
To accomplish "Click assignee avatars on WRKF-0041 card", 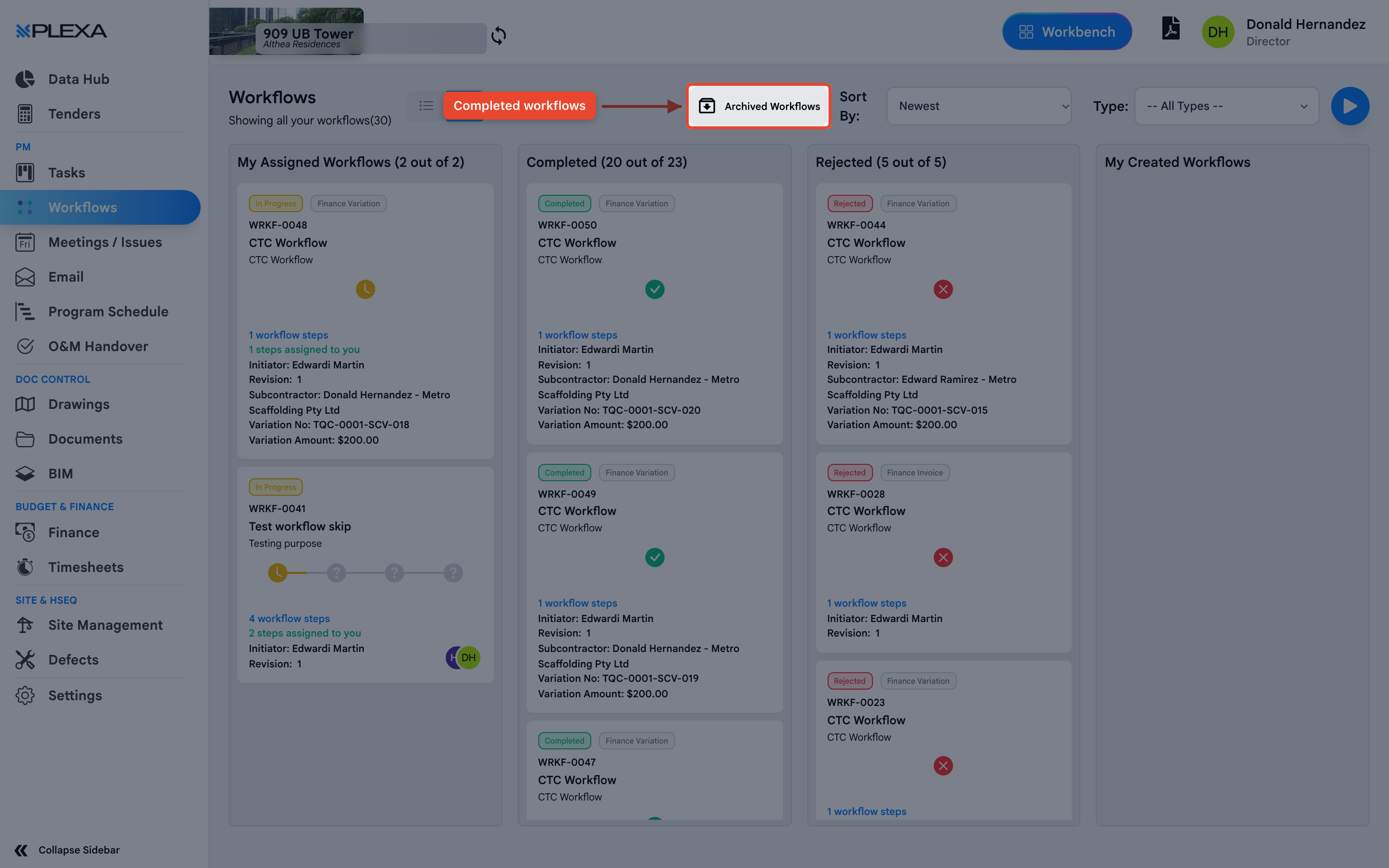I will tap(463, 658).
